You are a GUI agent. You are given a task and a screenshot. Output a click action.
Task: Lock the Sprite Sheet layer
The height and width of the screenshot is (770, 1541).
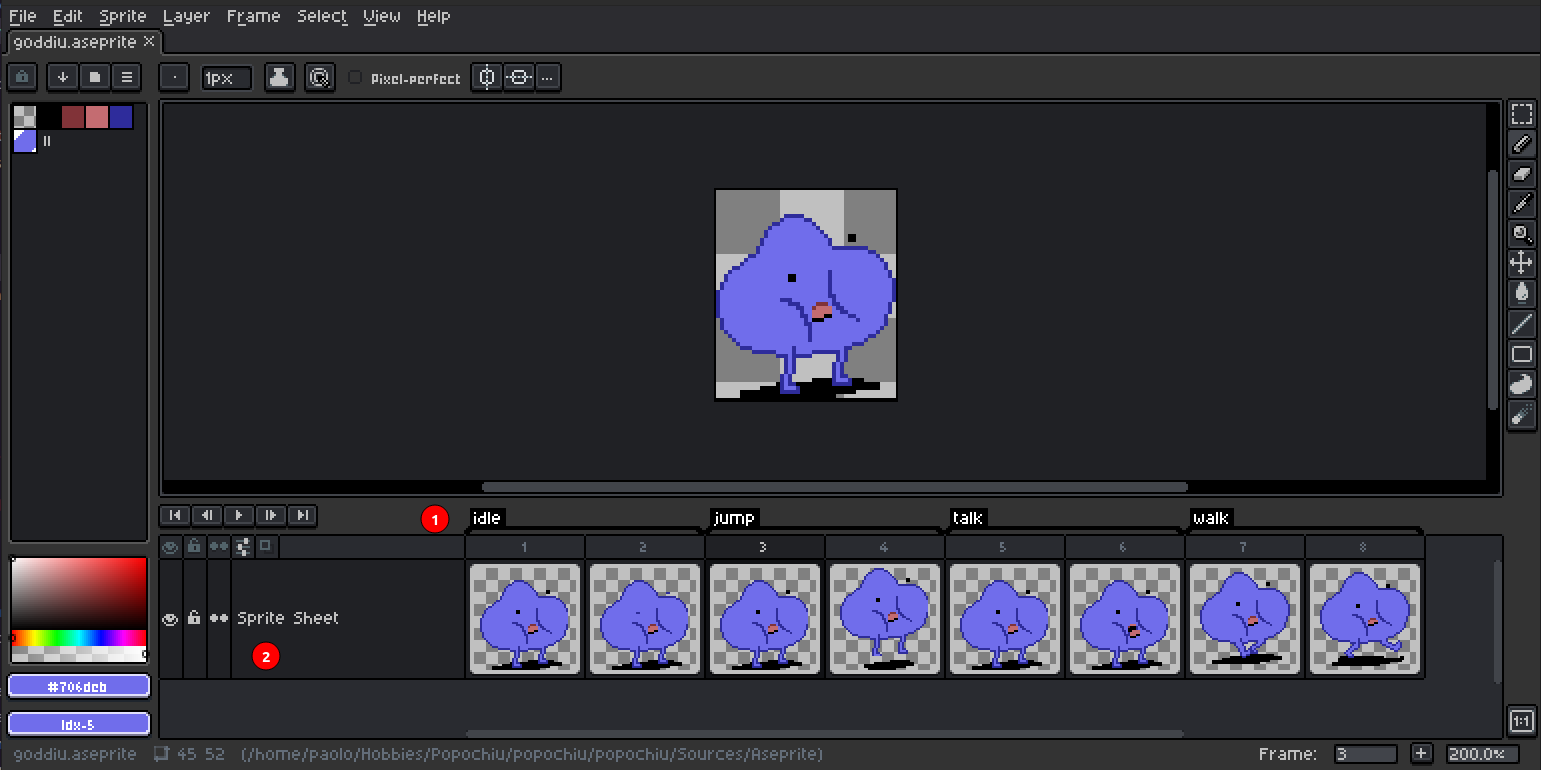tap(195, 619)
